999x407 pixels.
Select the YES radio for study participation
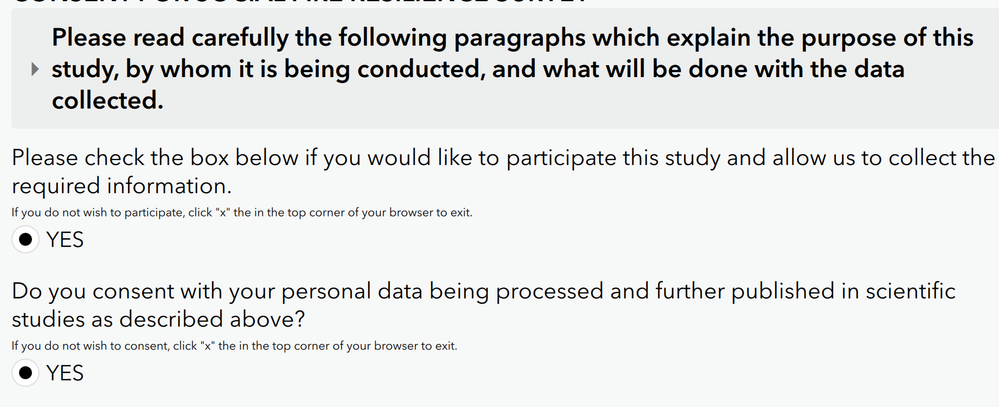(26, 240)
